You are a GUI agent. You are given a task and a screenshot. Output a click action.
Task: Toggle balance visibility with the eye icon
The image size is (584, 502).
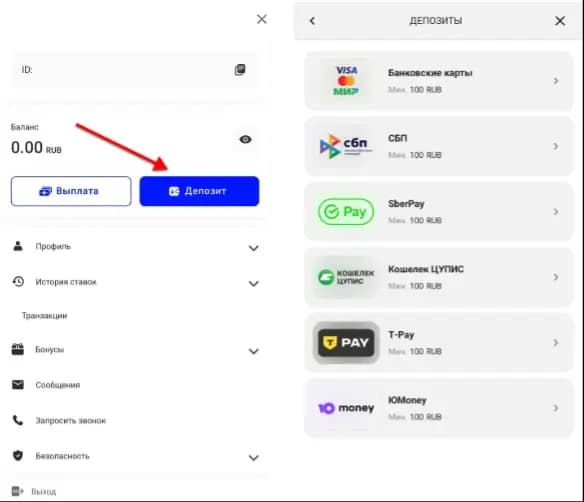pyautogui.click(x=245, y=139)
